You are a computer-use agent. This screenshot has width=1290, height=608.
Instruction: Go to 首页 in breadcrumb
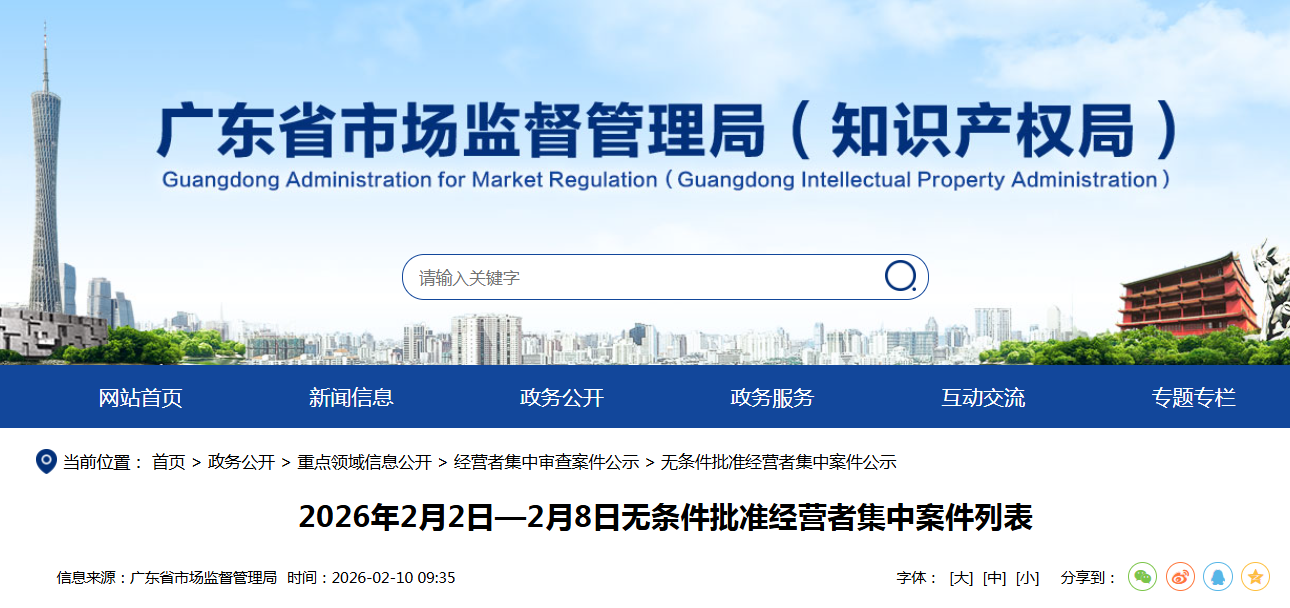169,462
